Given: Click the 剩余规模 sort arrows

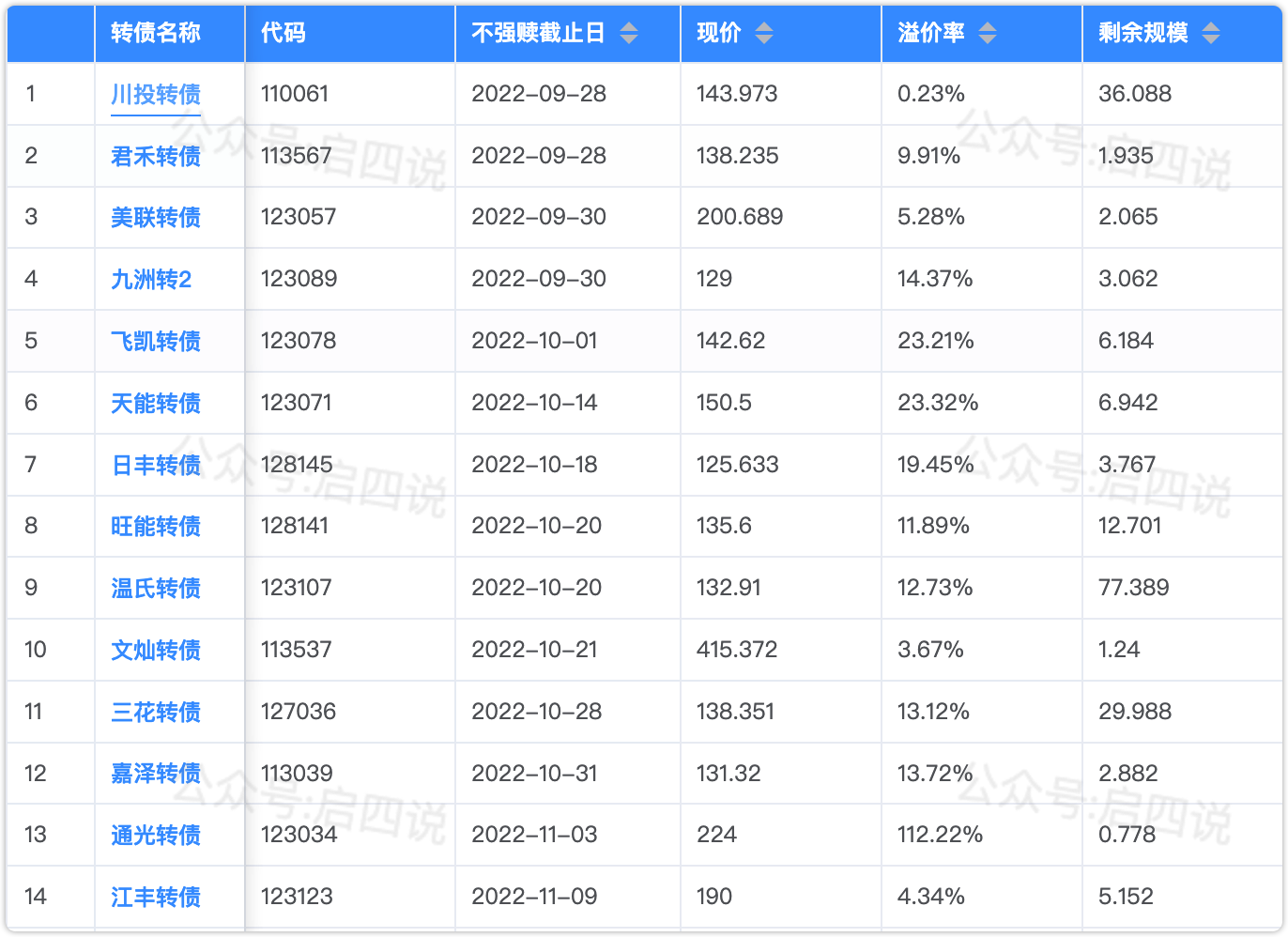Looking at the screenshot, I should pos(1211,34).
